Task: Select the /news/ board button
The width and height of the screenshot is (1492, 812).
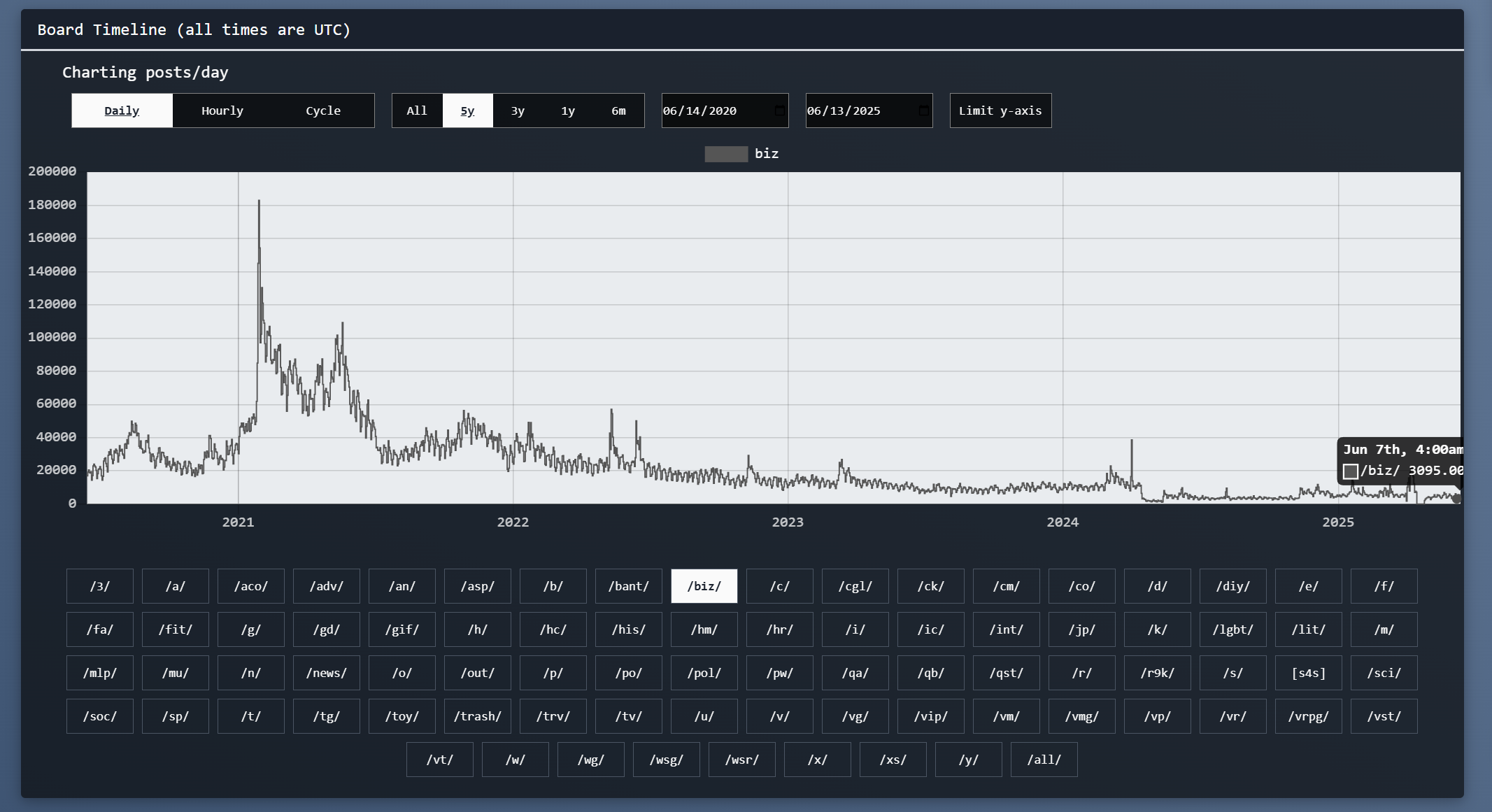Action: (327, 673)
